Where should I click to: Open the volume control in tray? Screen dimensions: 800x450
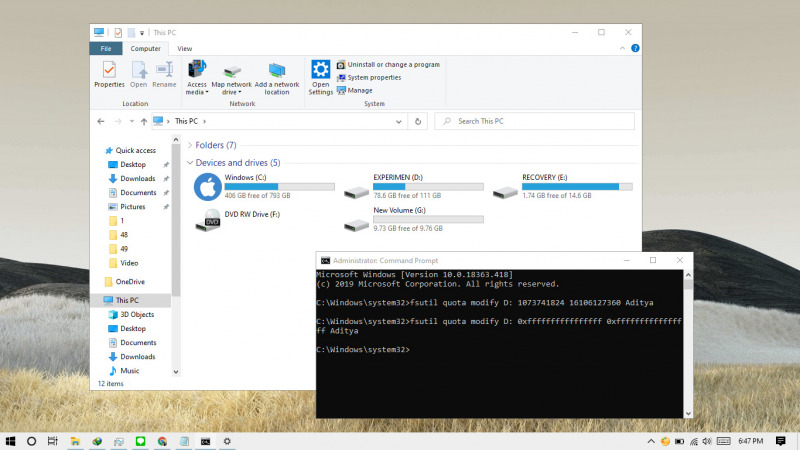(707, 441)
